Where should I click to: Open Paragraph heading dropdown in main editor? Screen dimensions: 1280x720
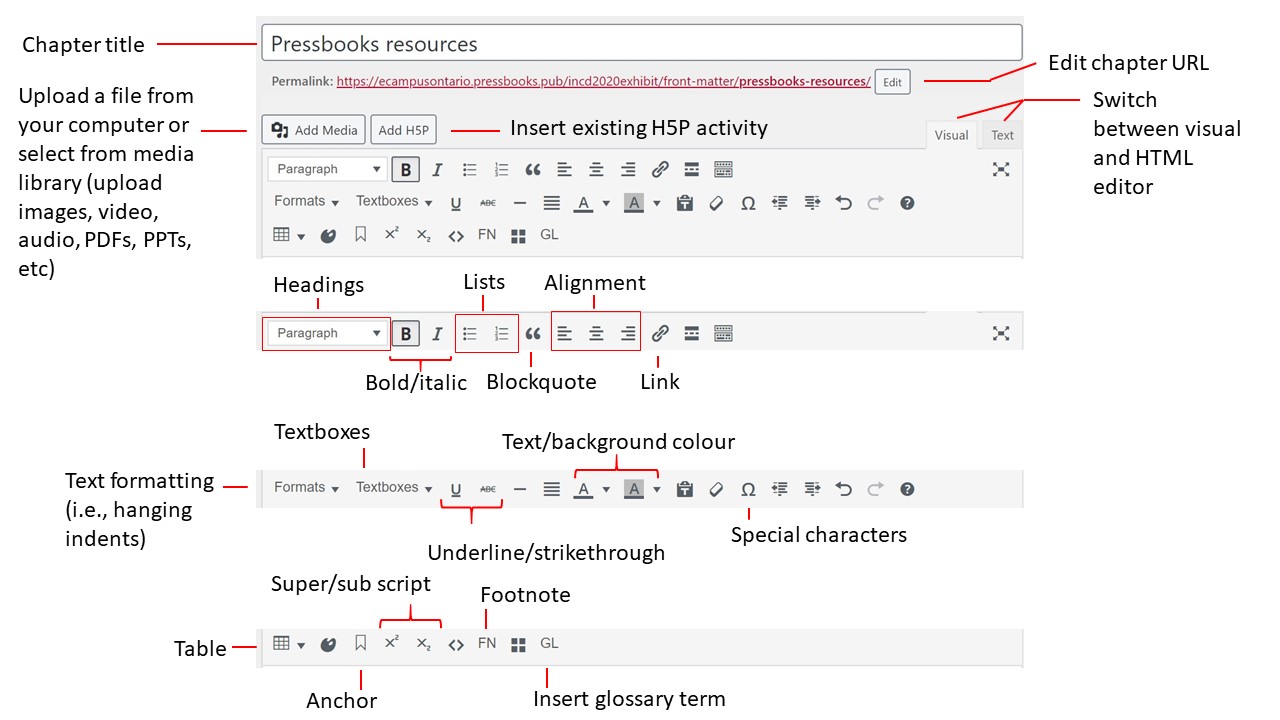[326, 169]
